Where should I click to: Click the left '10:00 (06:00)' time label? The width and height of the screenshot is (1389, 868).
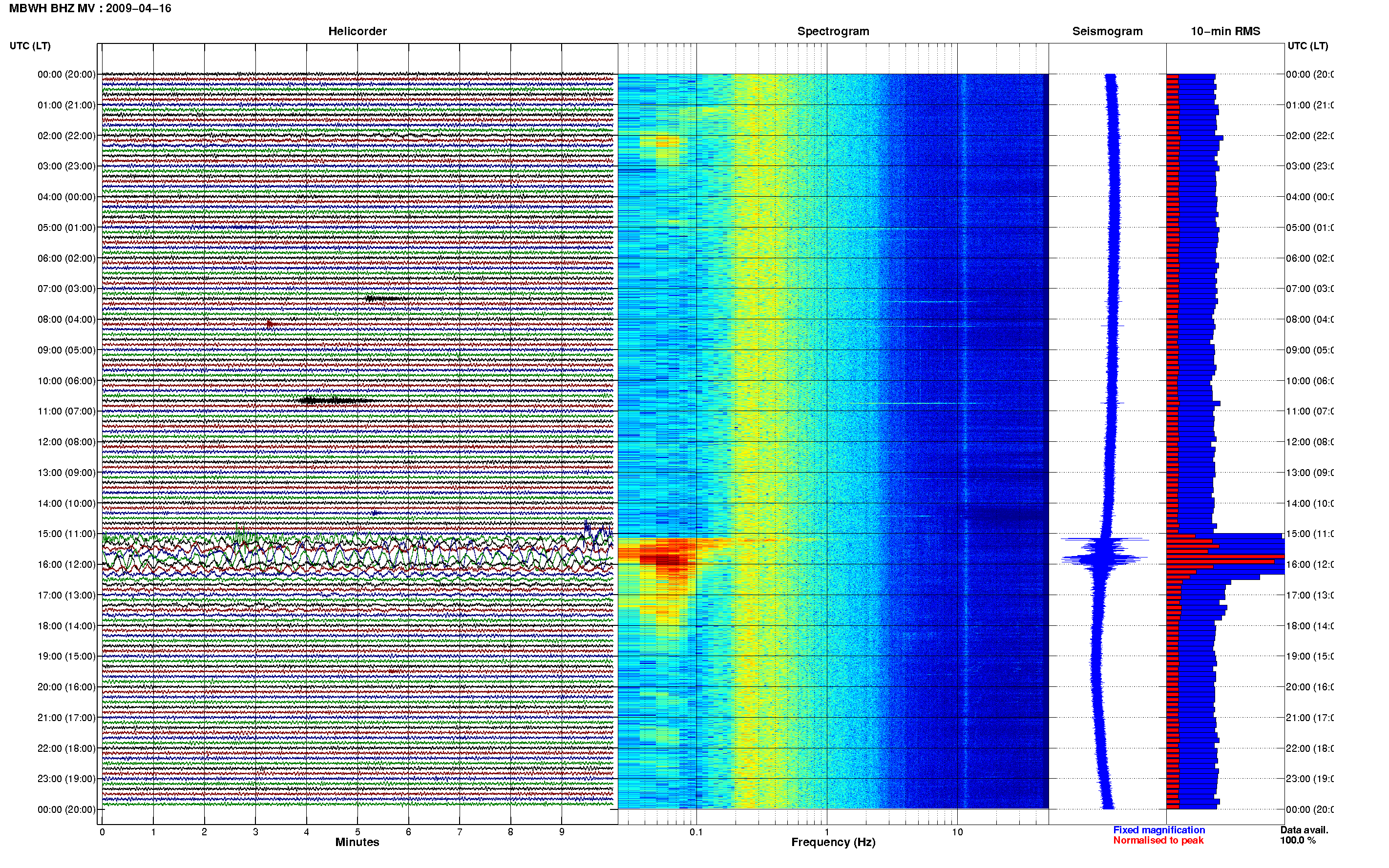66,381
